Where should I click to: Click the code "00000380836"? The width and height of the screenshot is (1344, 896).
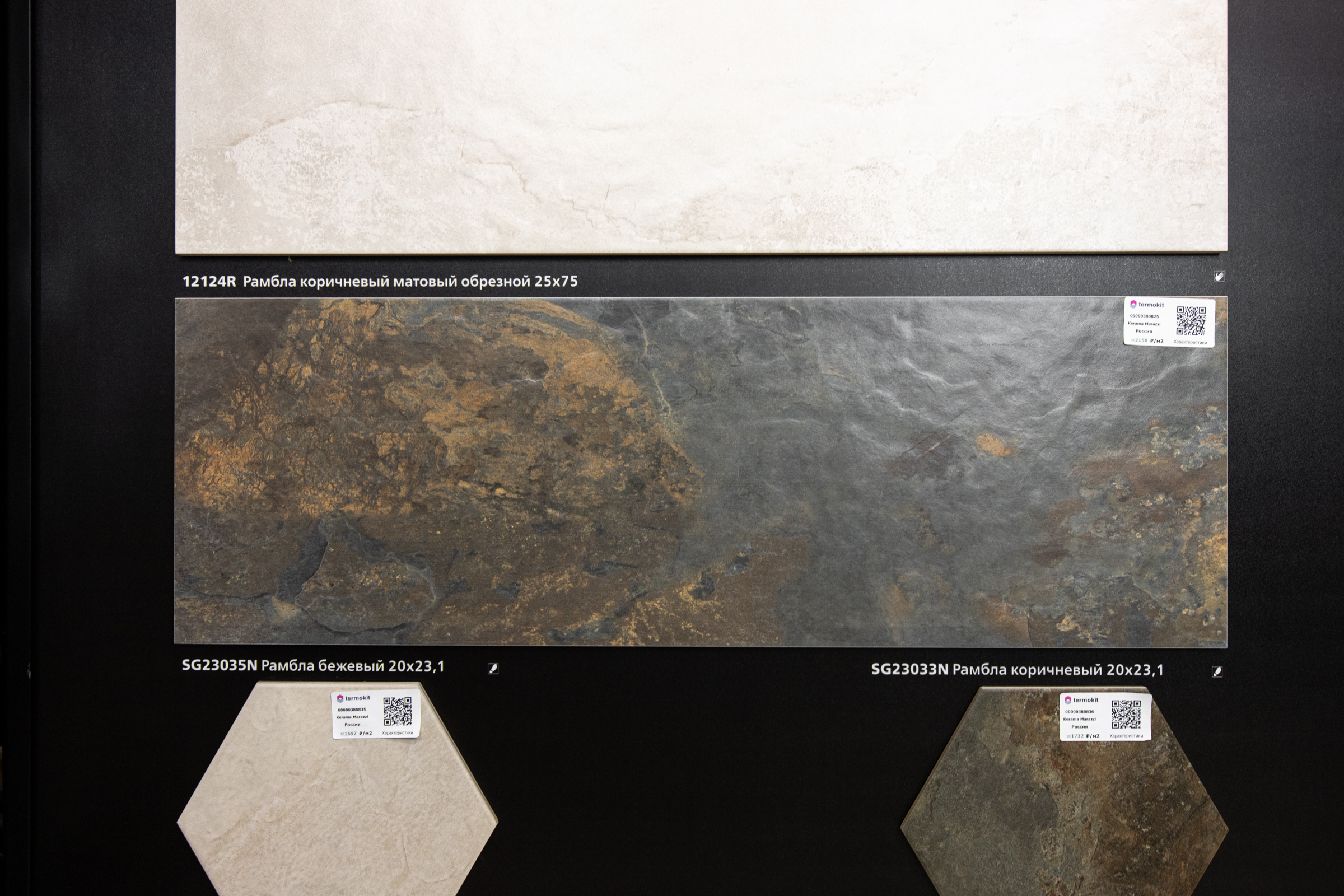pyautogui.click(x=1080, y=712)
